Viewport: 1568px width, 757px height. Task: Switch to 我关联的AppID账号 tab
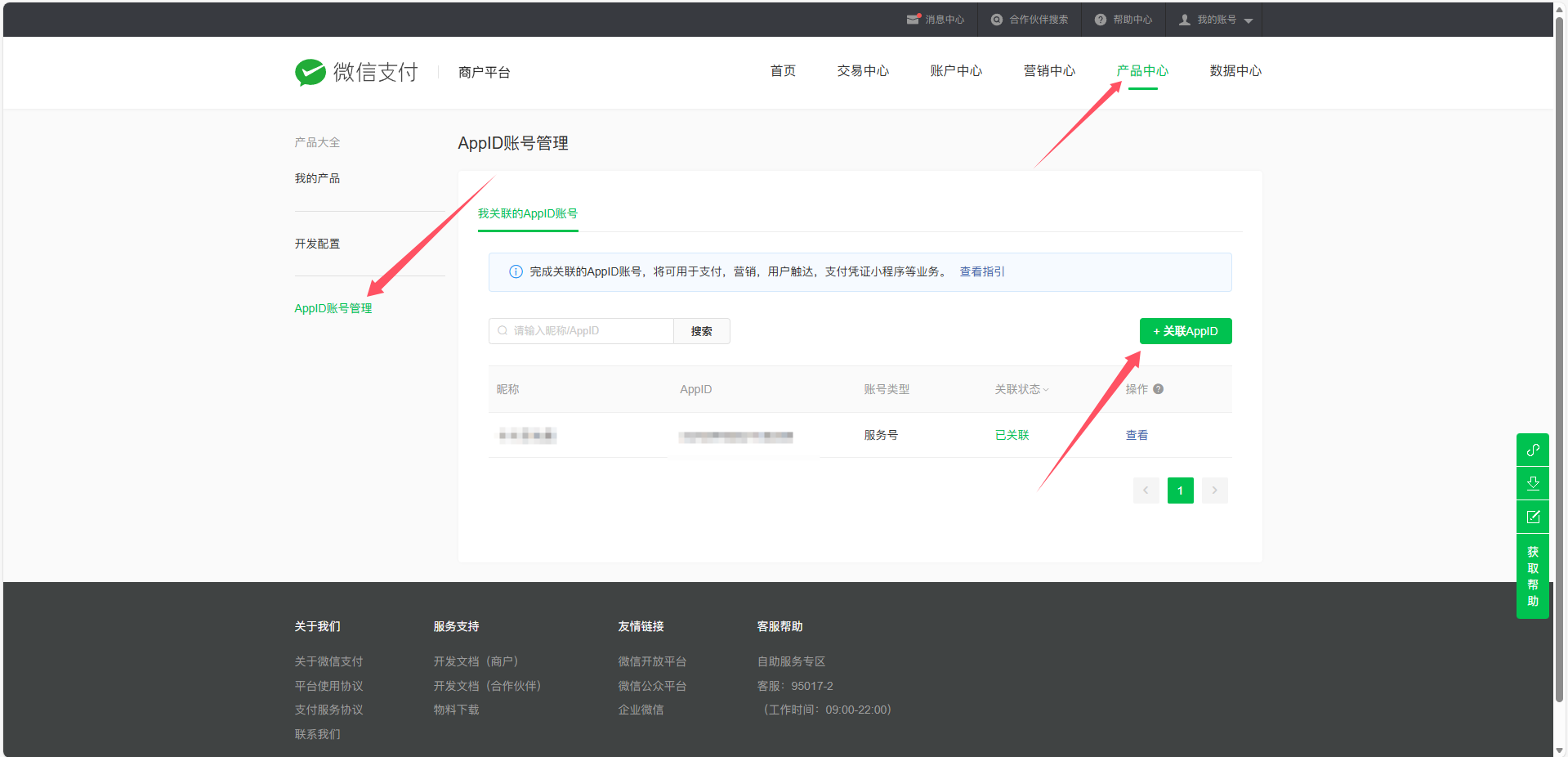click(527, 213)
